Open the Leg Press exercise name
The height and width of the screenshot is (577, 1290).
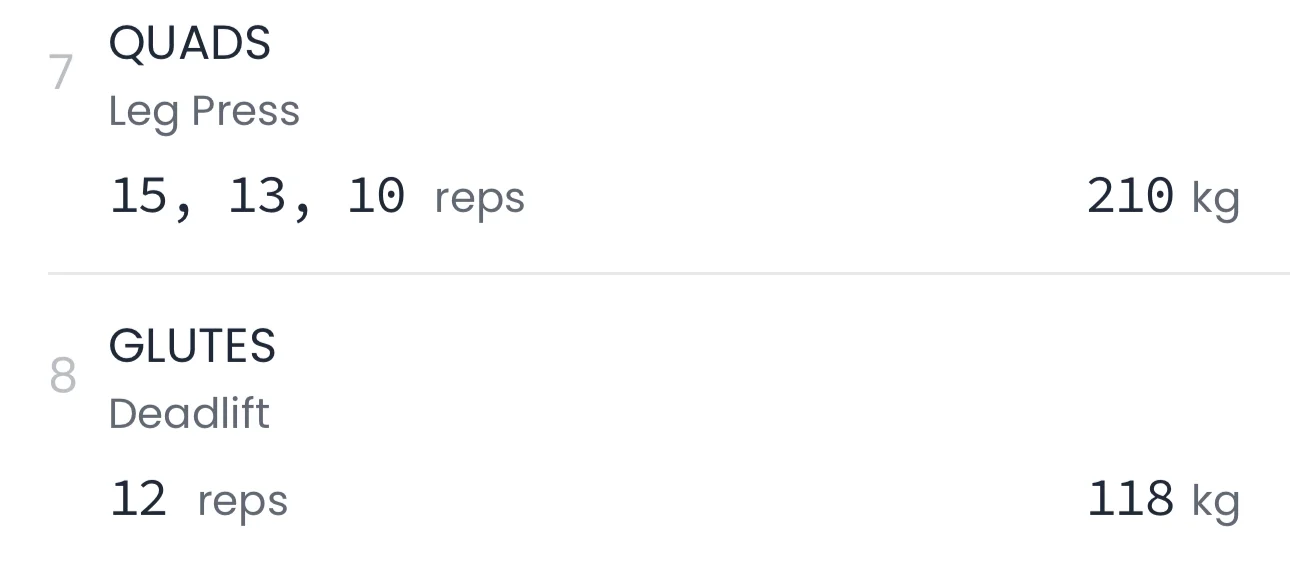(x=204, y=111)
